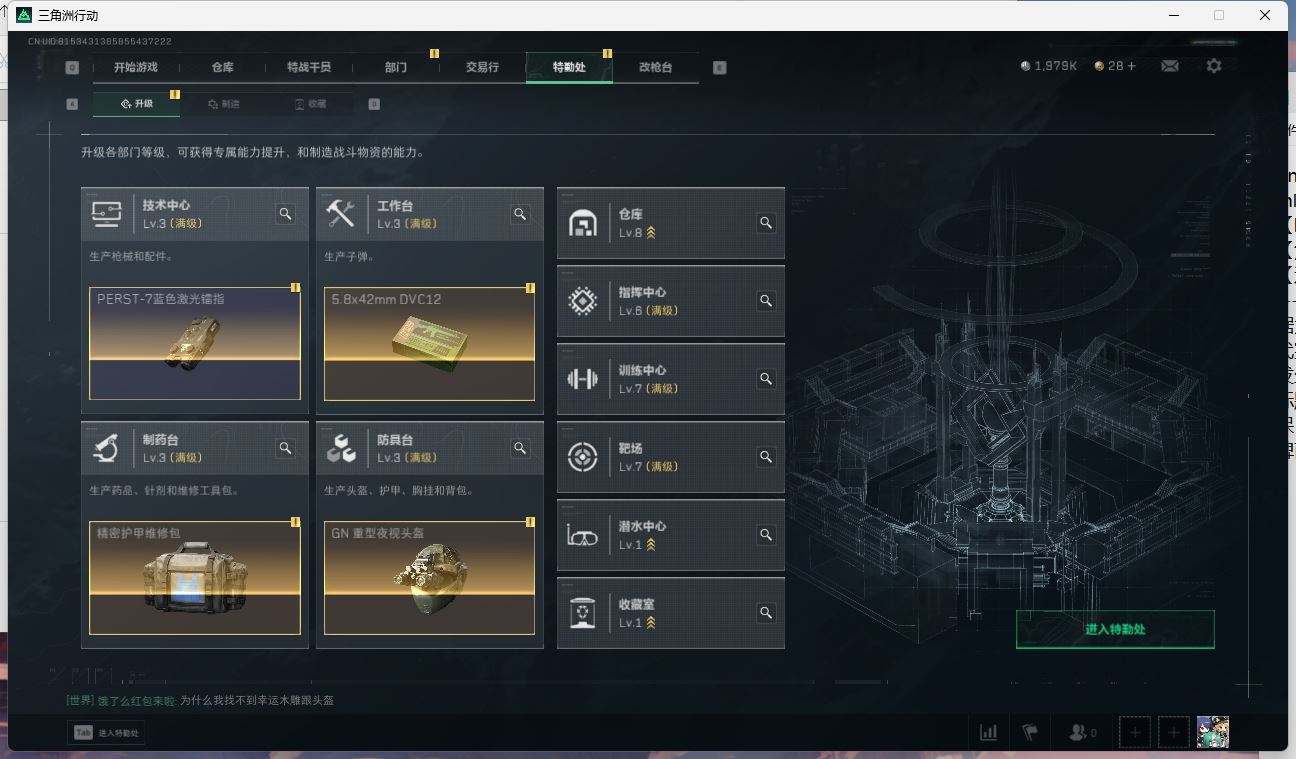Open the settings gear icon
This screenshot has width=1296, height=759.
tap(1214, 66)
